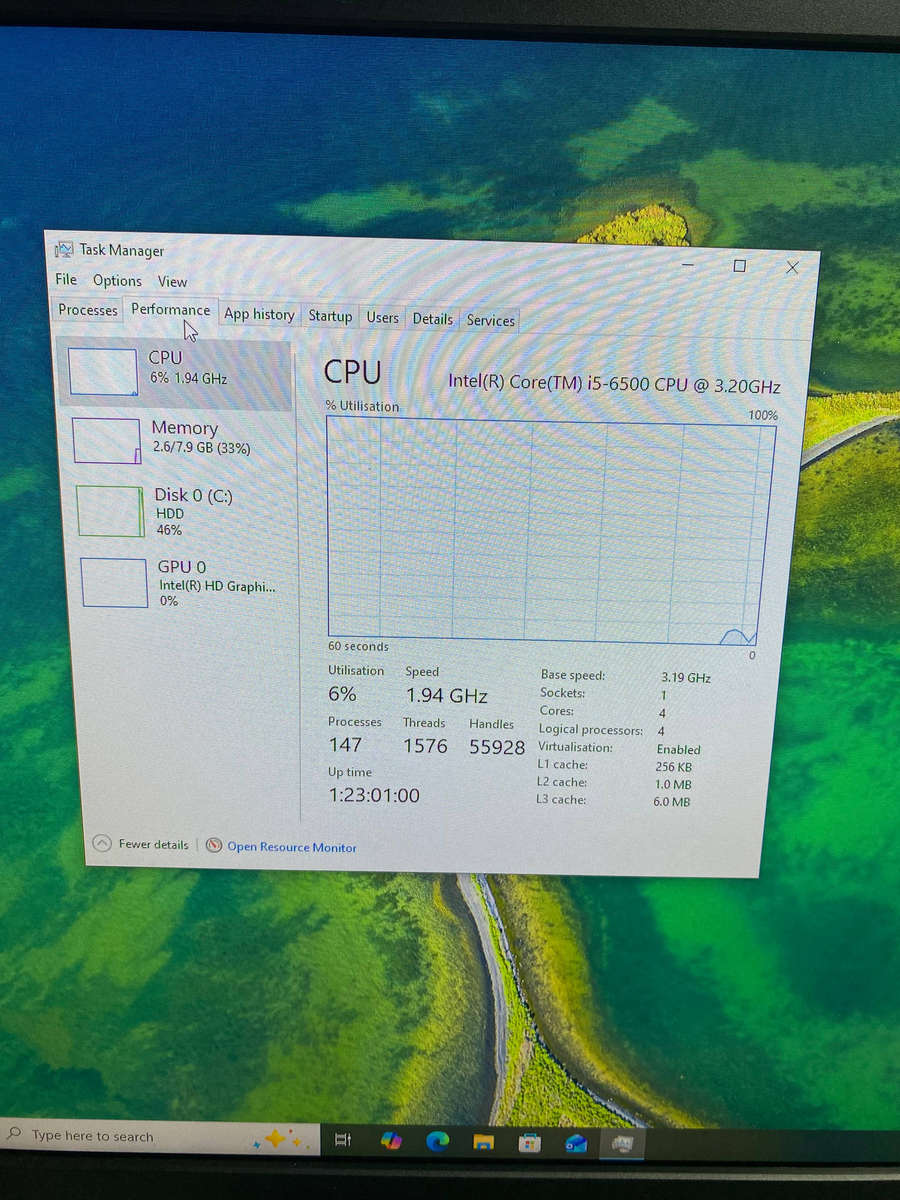The image size is (900, 1200).
Task: Select the Memory entry in sidebar
Action: point(177,440)
